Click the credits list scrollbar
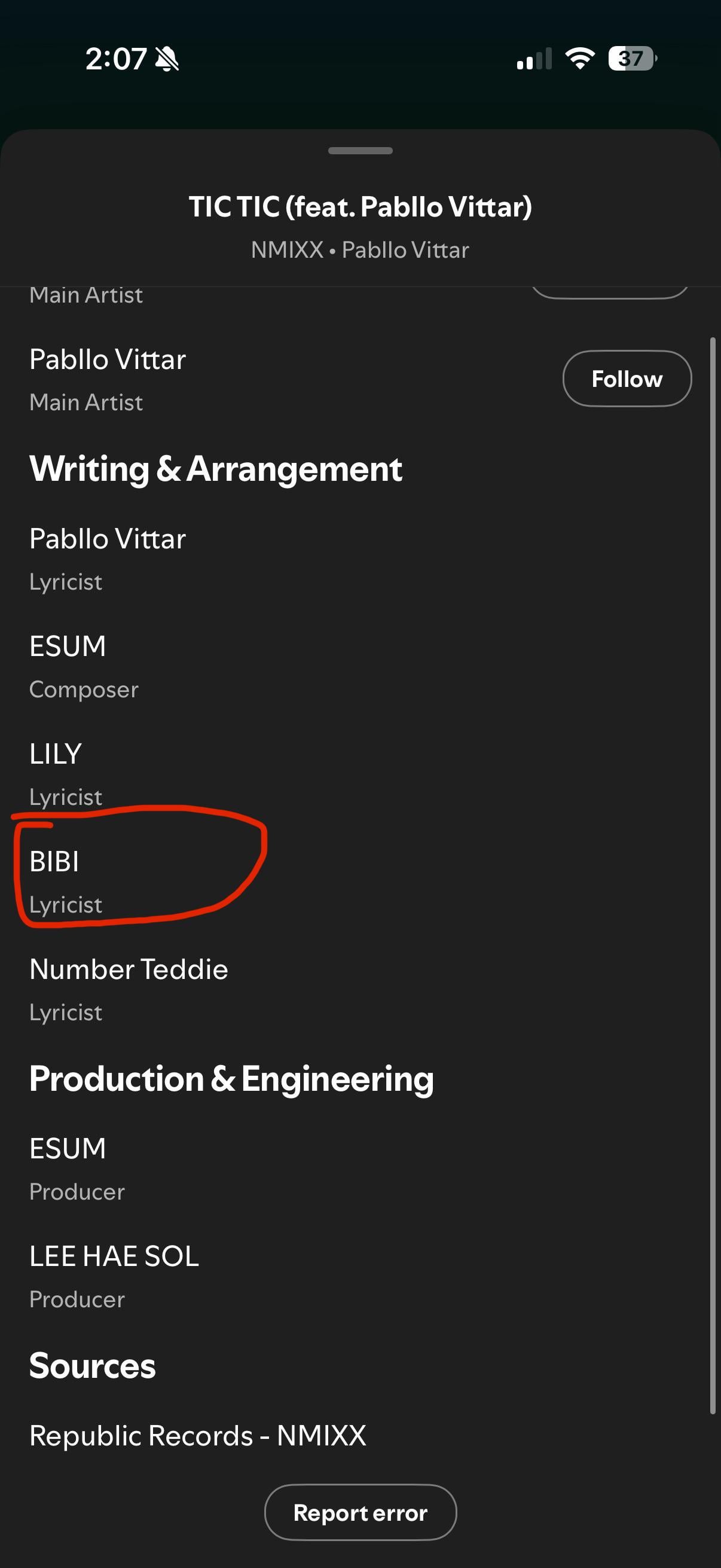This screenshot has height=1568, width=721. 712,875
